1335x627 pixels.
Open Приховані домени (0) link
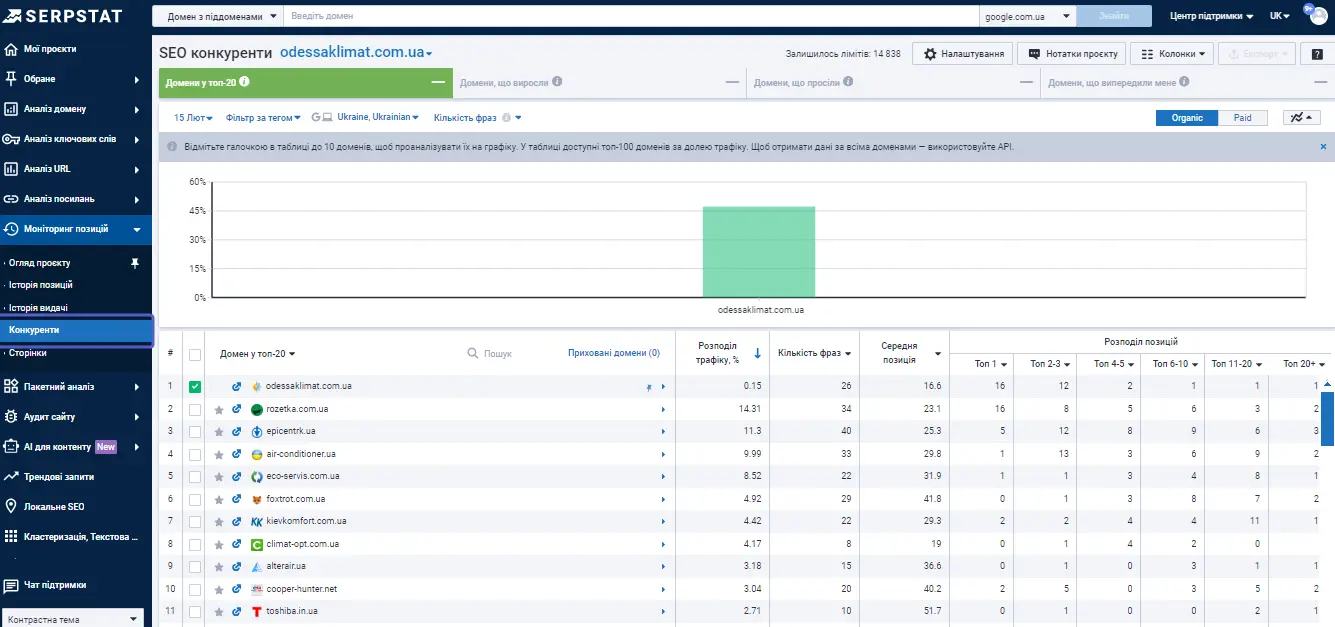tap(613, 353)
